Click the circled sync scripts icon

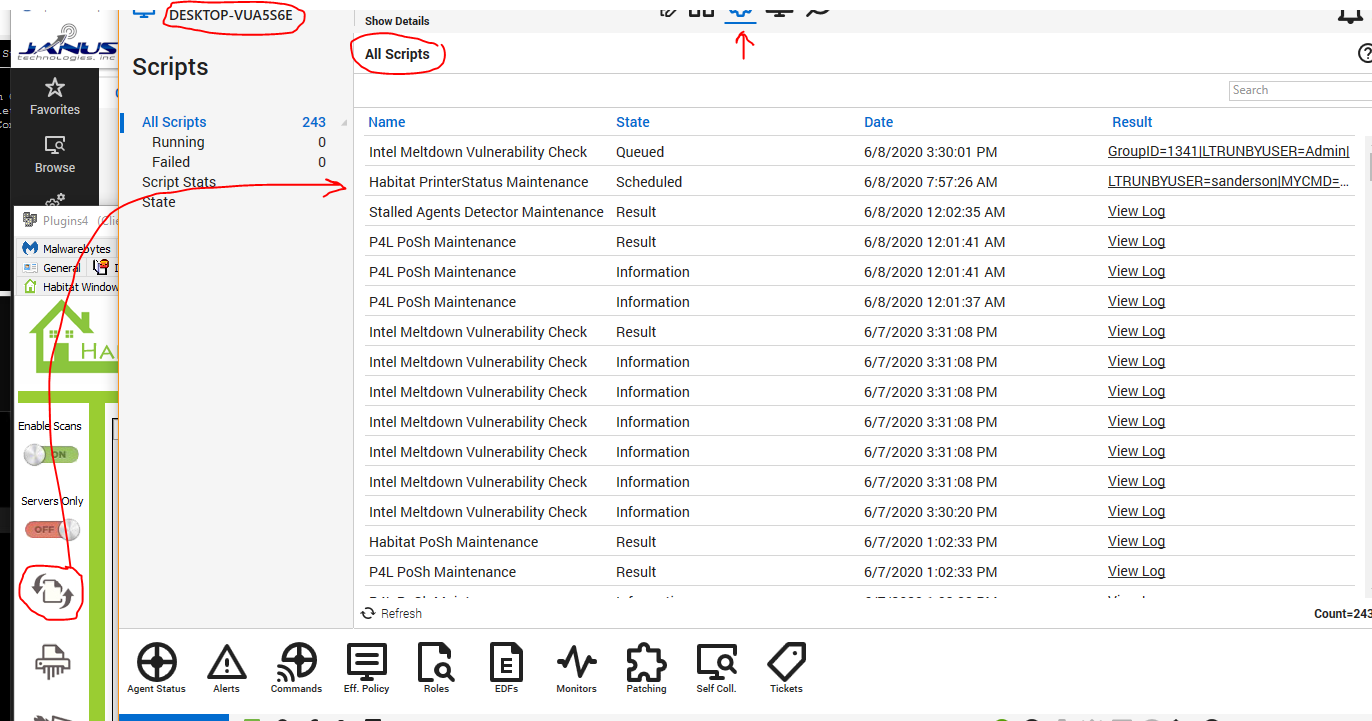pos(51,591)
